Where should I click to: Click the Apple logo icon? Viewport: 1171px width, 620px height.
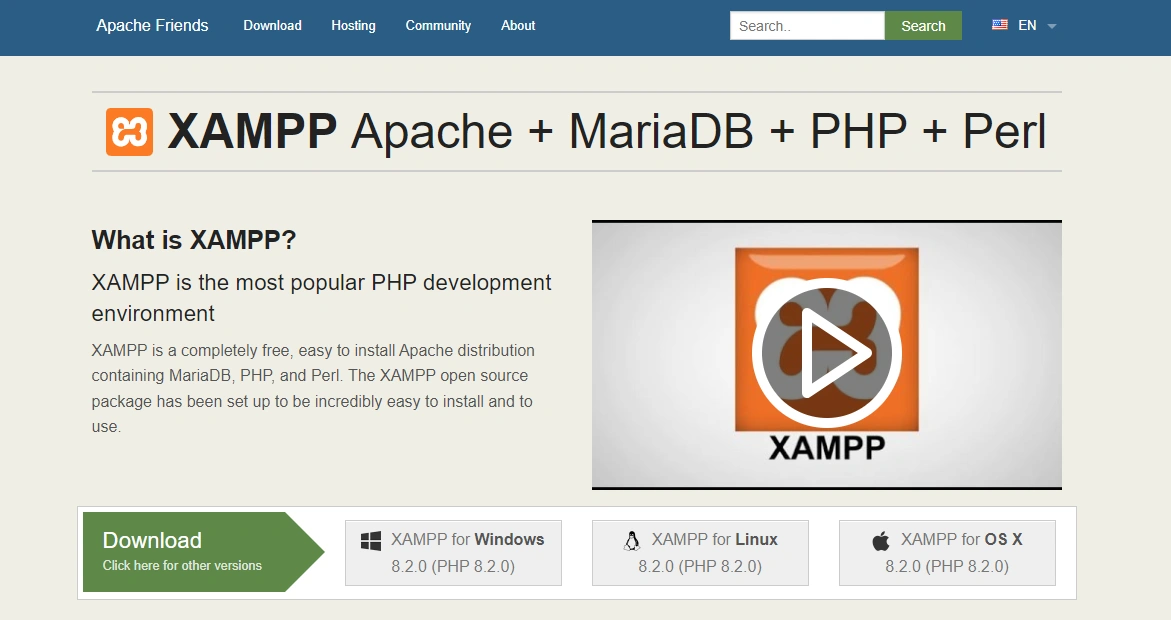[x=881, y=540]
